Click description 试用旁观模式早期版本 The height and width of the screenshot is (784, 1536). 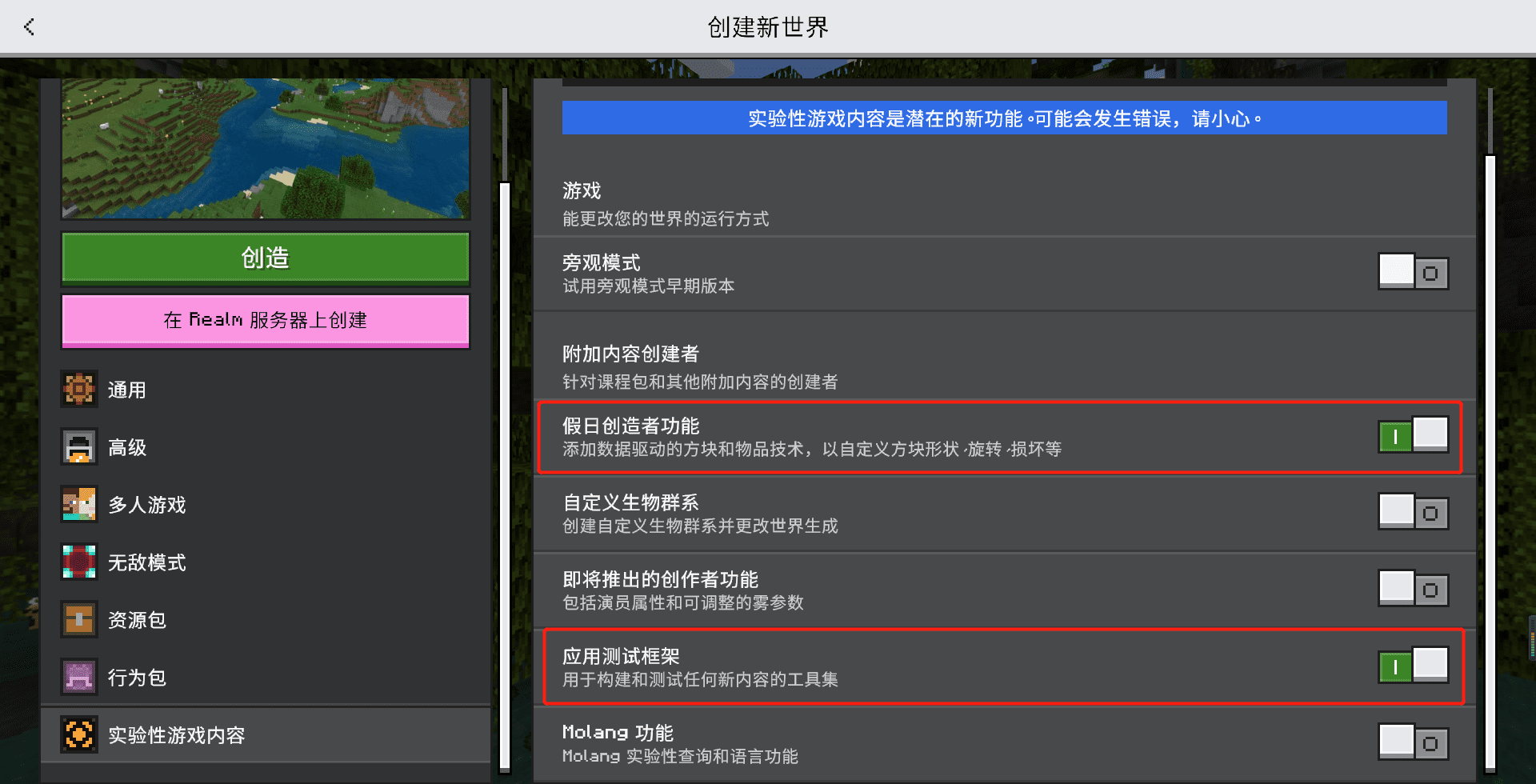pos(649,286)
